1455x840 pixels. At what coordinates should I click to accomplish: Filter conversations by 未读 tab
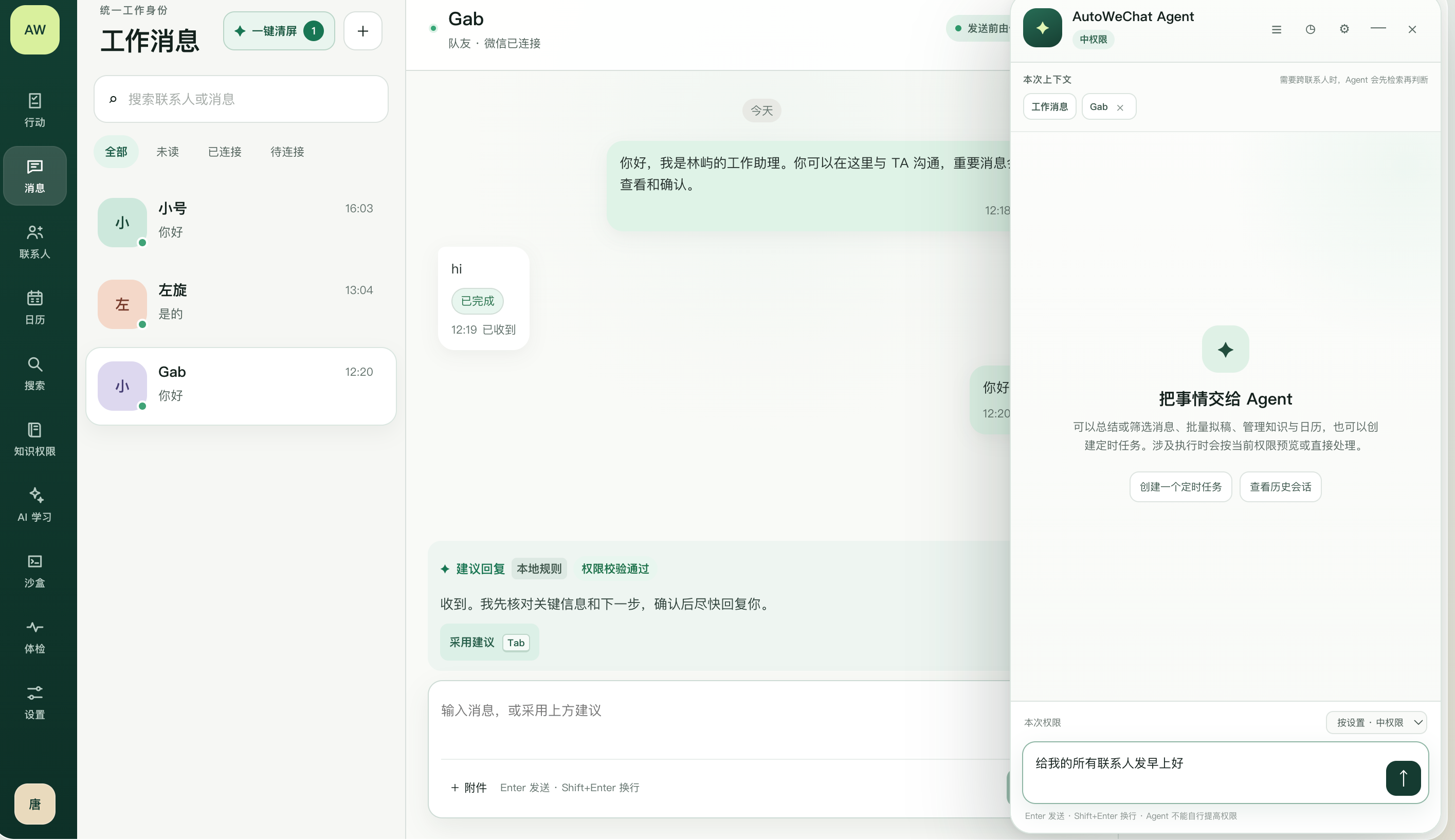(167, 152)
